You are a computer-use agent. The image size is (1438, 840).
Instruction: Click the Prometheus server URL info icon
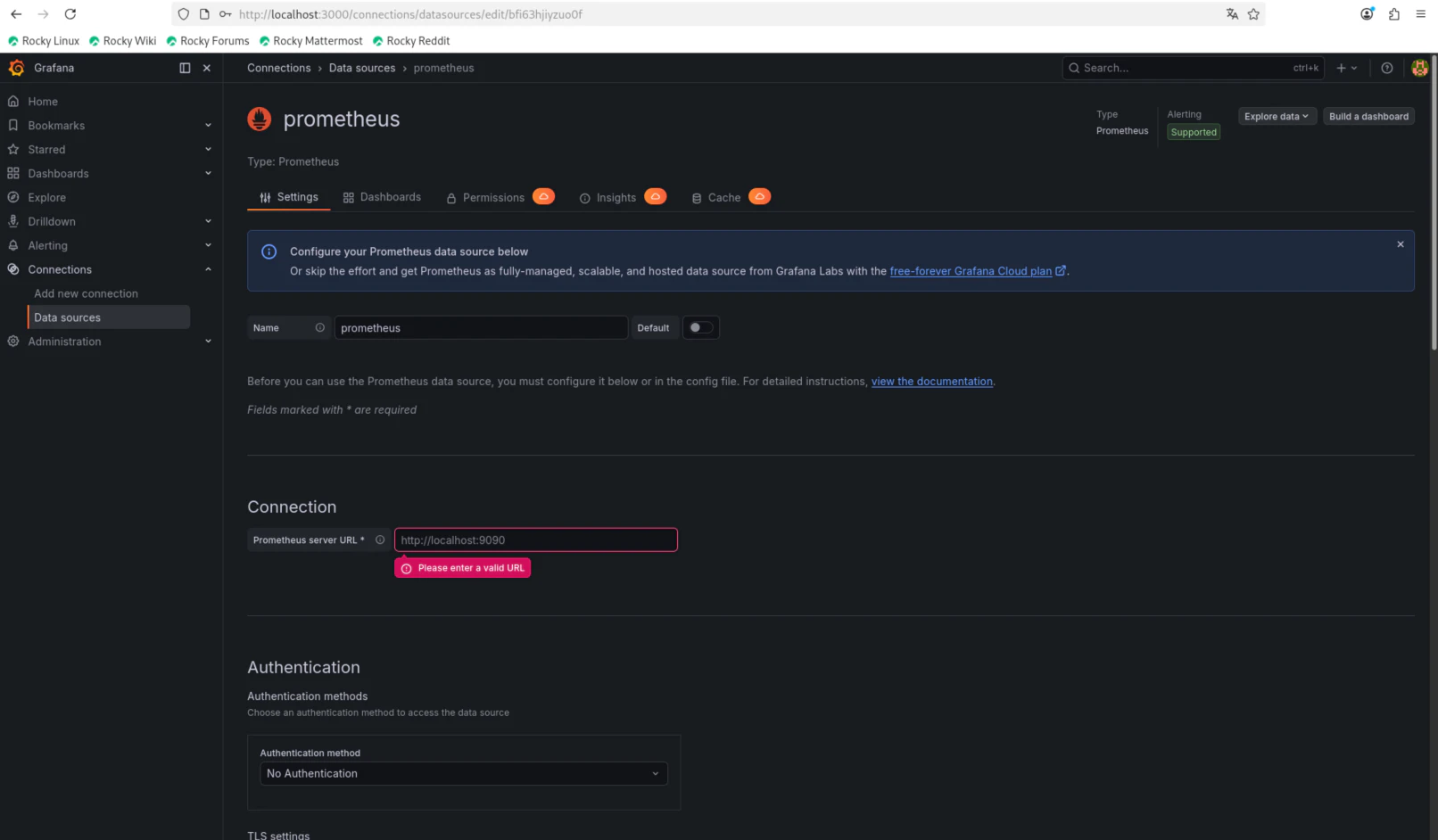pyautogui.click(x=380, y=539)
